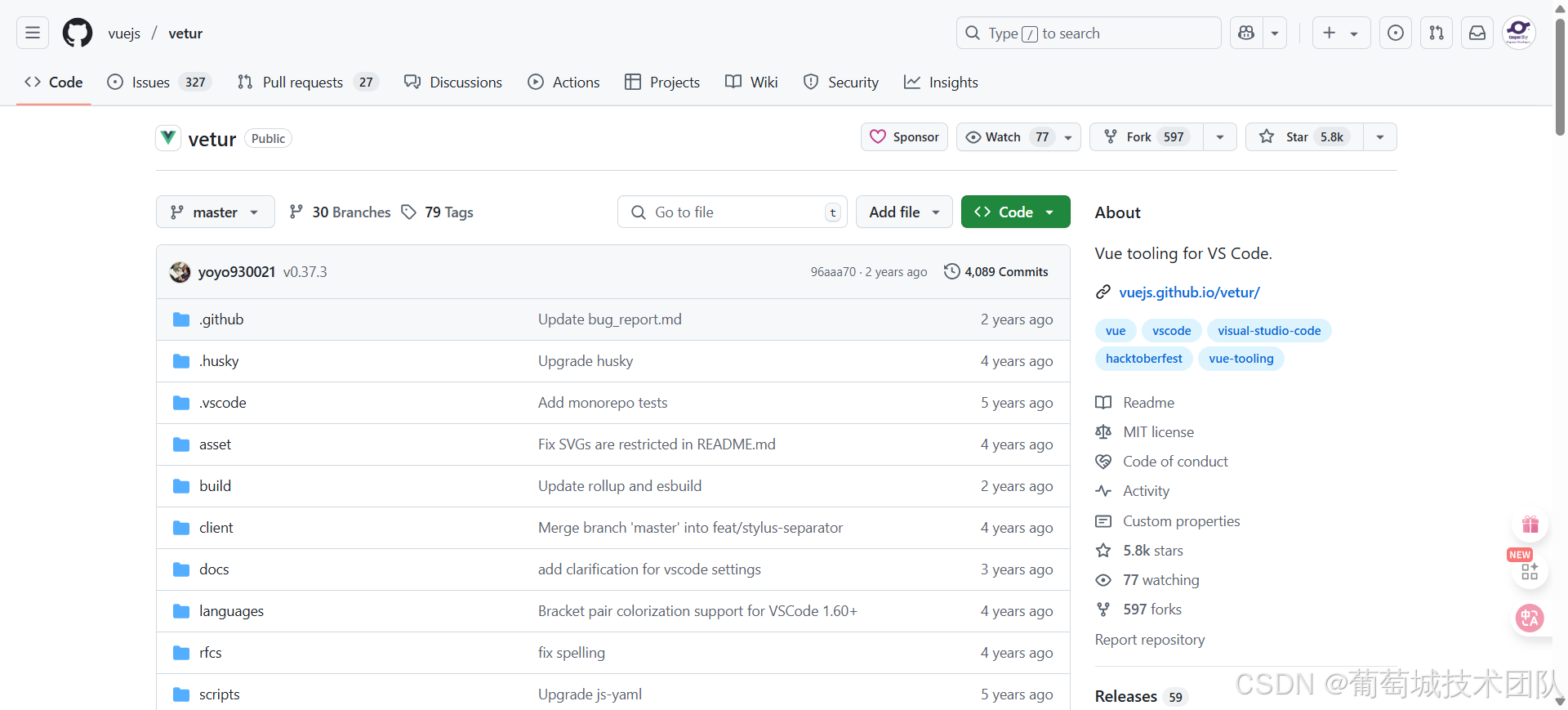Fork the vetur repository
Image resolution: width=1568 pixels, height=710 pixels.
coord(1147,136)
